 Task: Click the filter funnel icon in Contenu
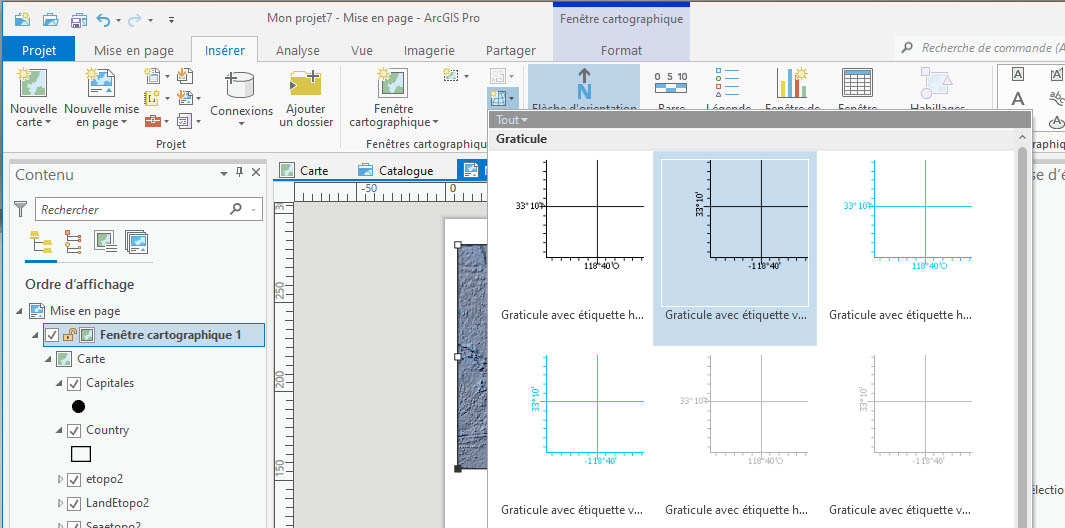(21, 210)
